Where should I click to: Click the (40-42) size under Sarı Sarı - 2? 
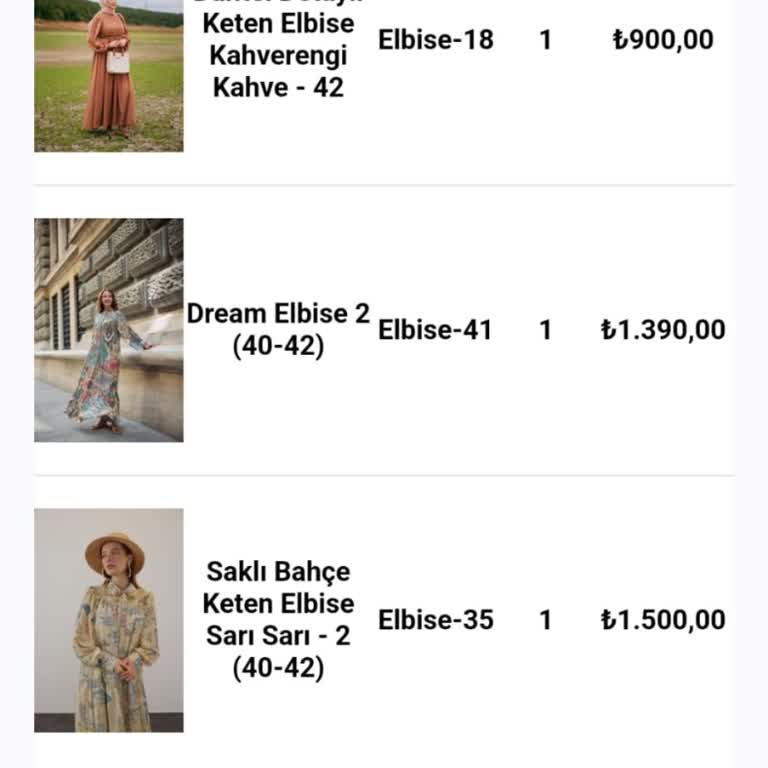(x=278, y=667)
